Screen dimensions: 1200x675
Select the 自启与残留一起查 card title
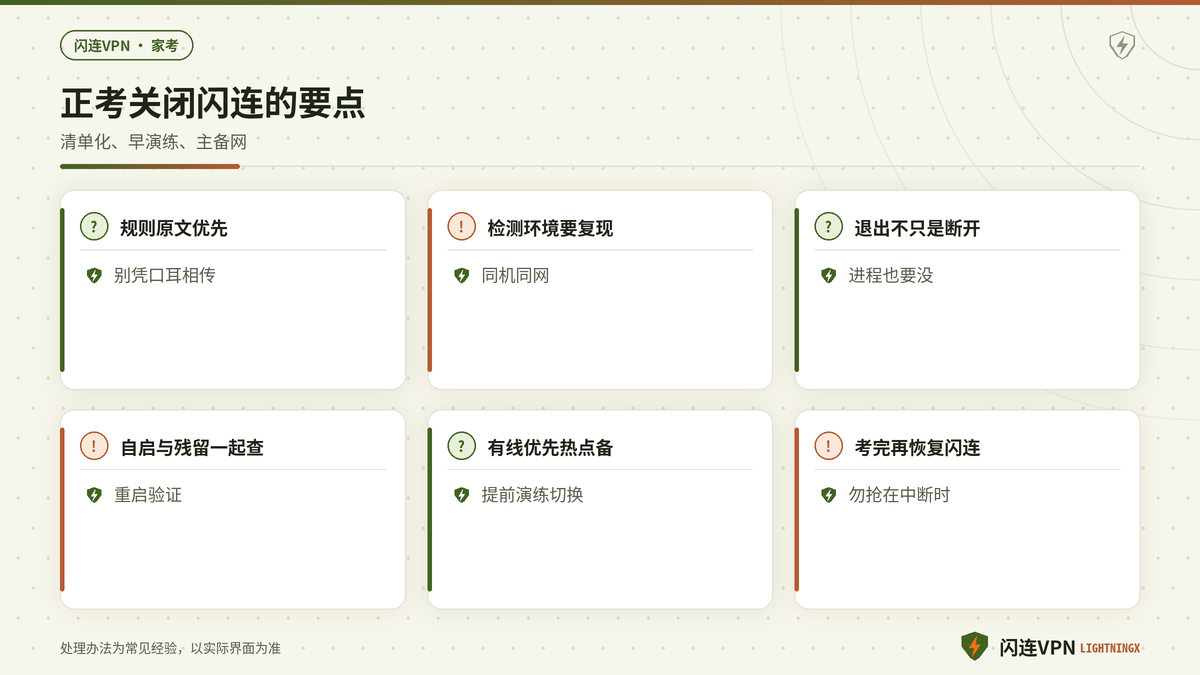pyautogui.click(x=192, y=448)
